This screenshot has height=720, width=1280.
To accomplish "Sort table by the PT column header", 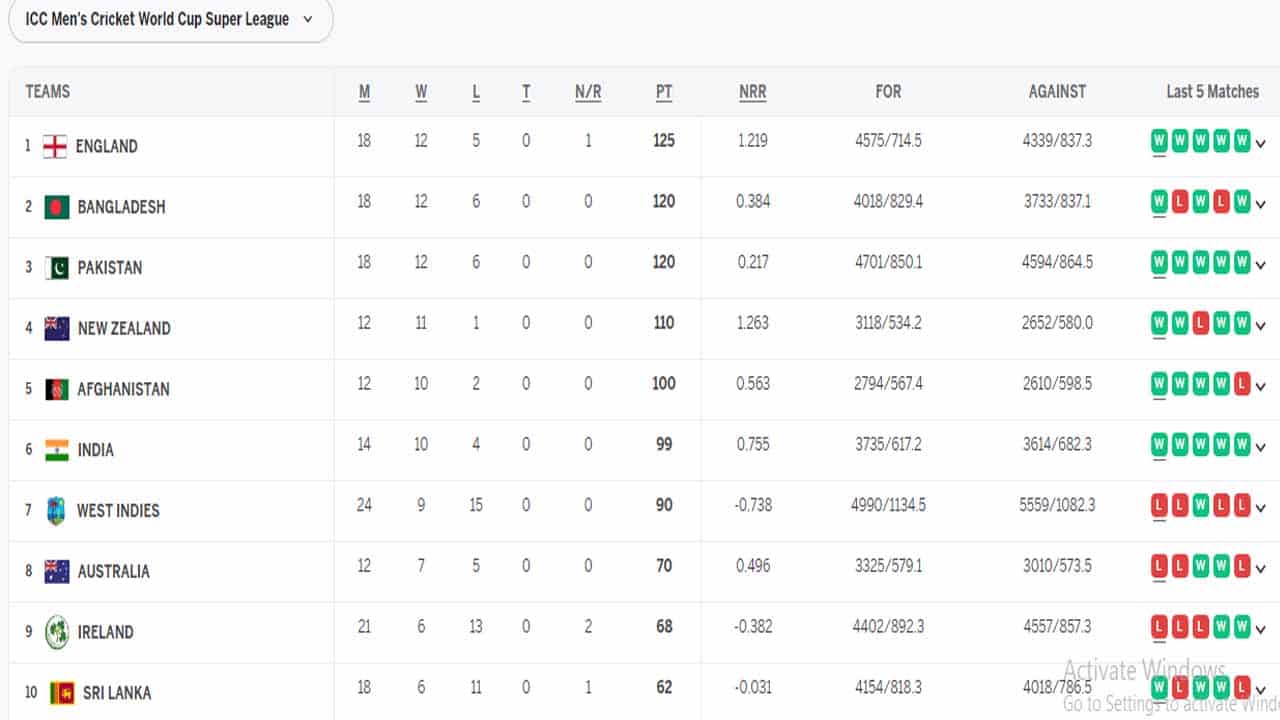I will coord(664,92).
